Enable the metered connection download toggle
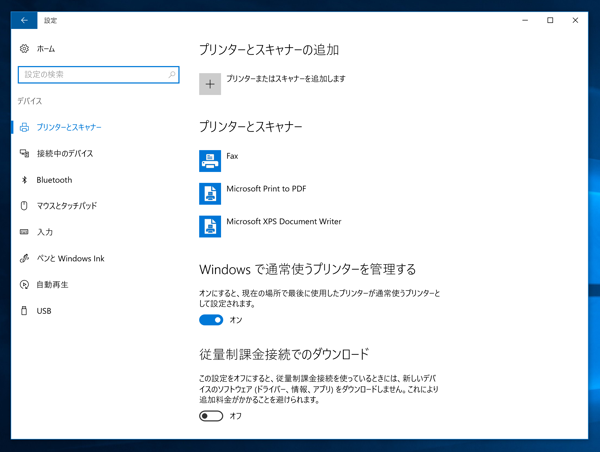This screenshot has width=600, height=452. 211,416
